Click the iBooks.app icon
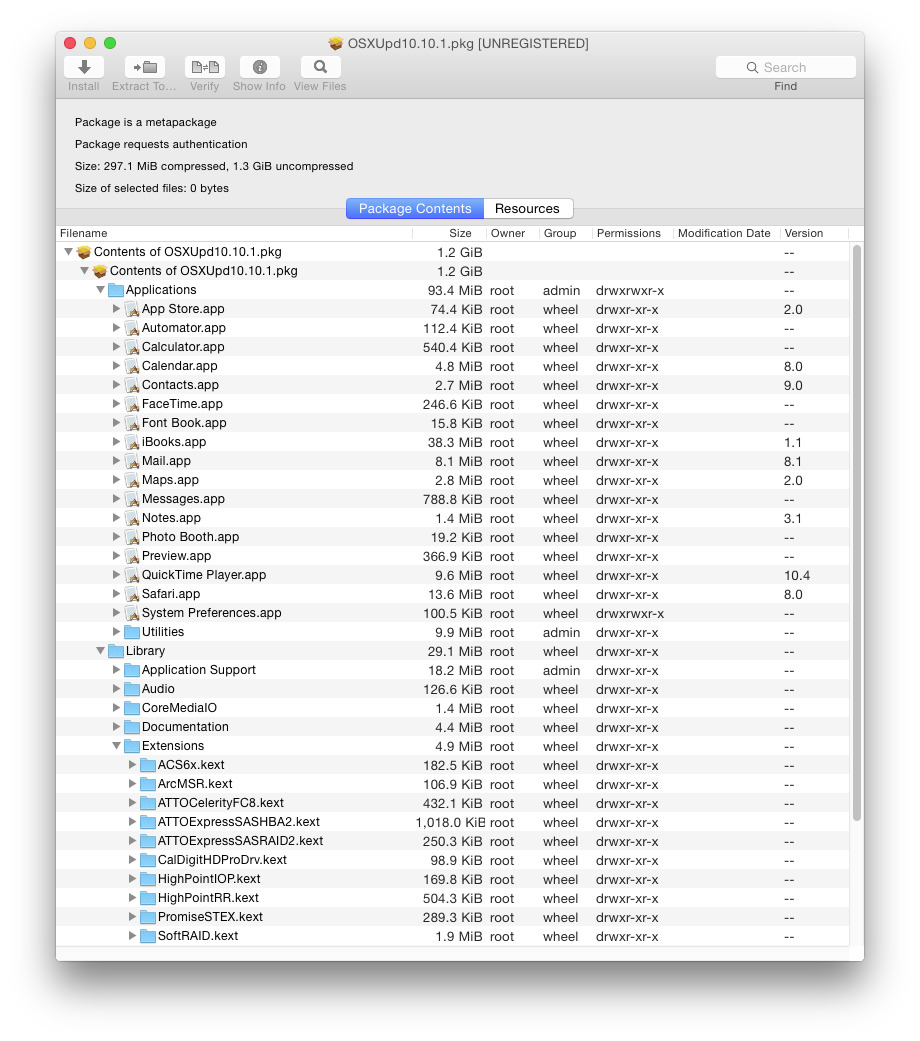 pyautogui.click(x=132, y=442)
